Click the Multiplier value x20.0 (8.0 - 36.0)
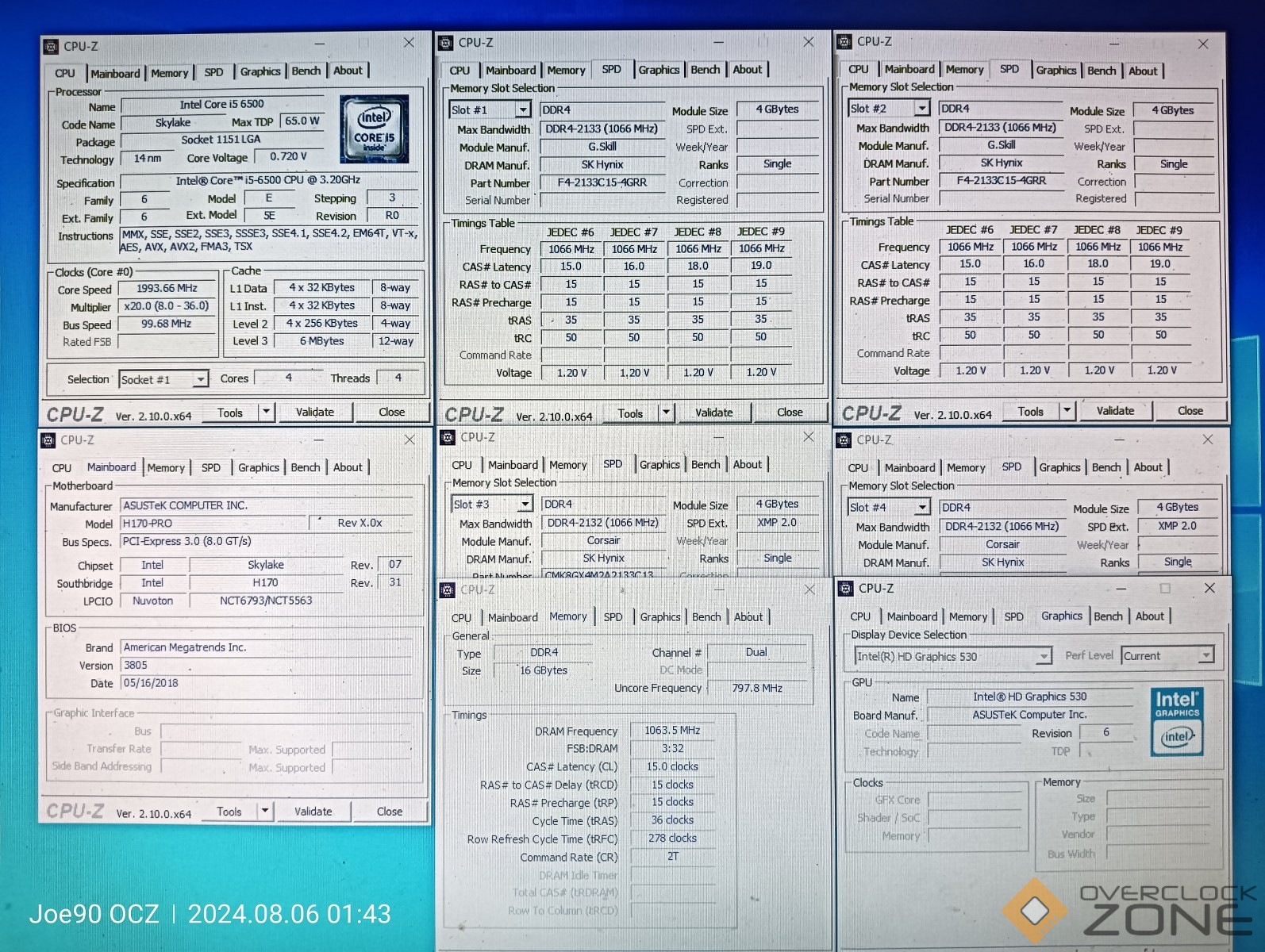The image size is (1265, 952). tap(167, 305)
